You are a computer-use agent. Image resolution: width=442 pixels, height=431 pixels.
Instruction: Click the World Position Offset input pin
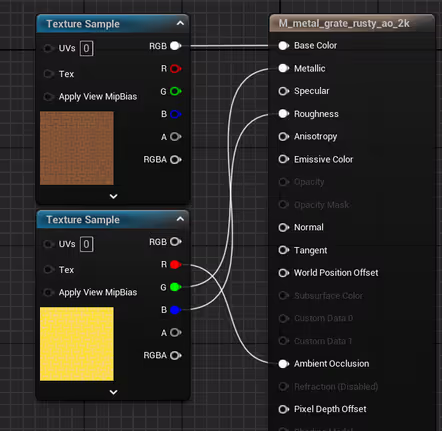(x=284, y=273)
